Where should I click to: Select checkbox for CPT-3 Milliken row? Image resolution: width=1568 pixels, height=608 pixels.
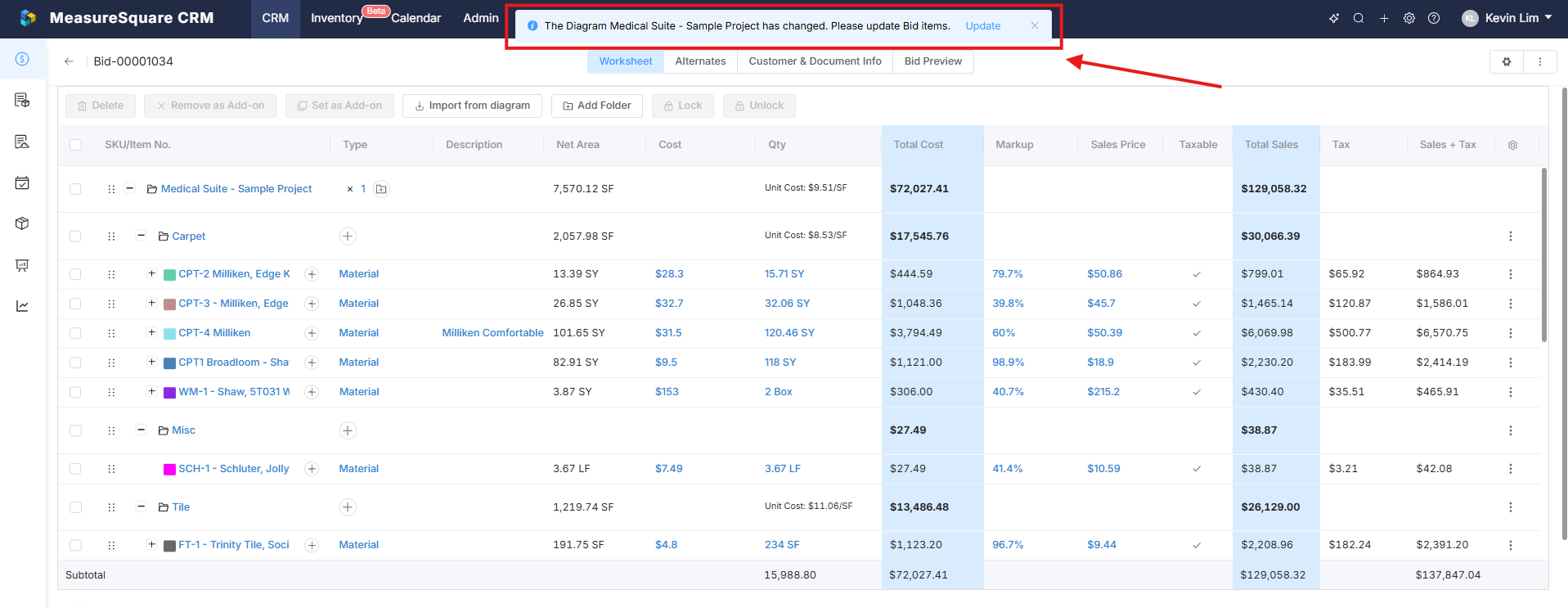tap(75, 304)
